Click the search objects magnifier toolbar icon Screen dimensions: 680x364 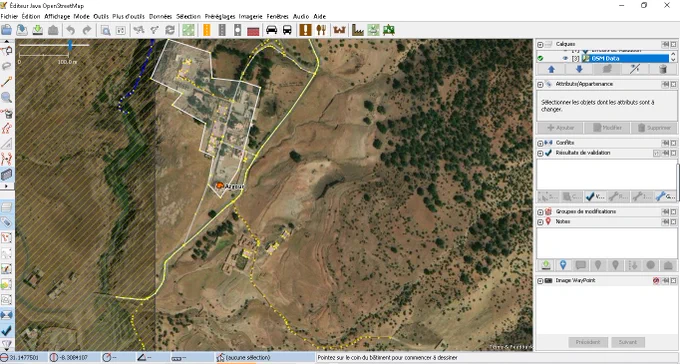[x=105, y=30]
